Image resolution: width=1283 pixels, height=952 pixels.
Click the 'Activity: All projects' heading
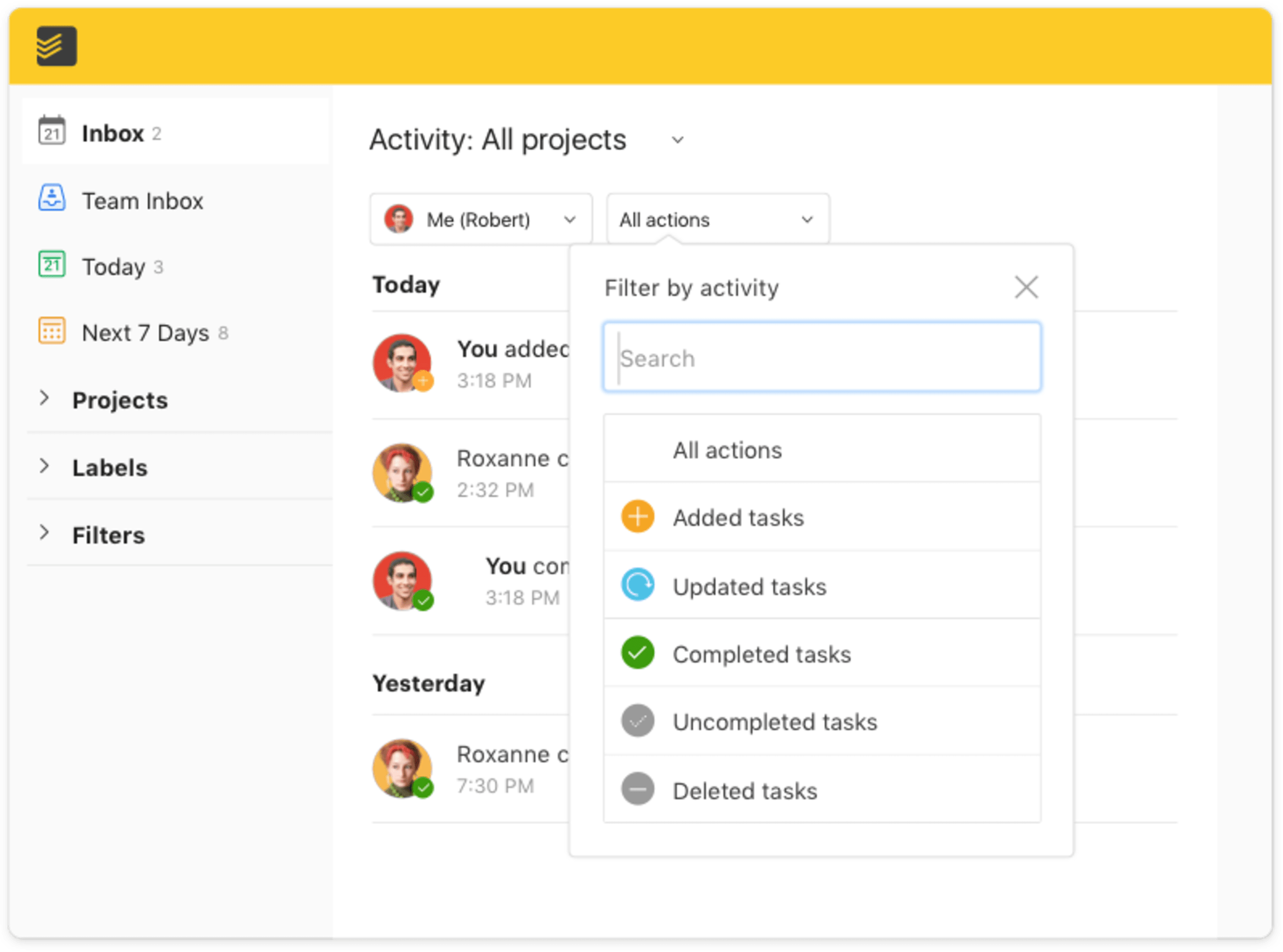click(498, 140)
